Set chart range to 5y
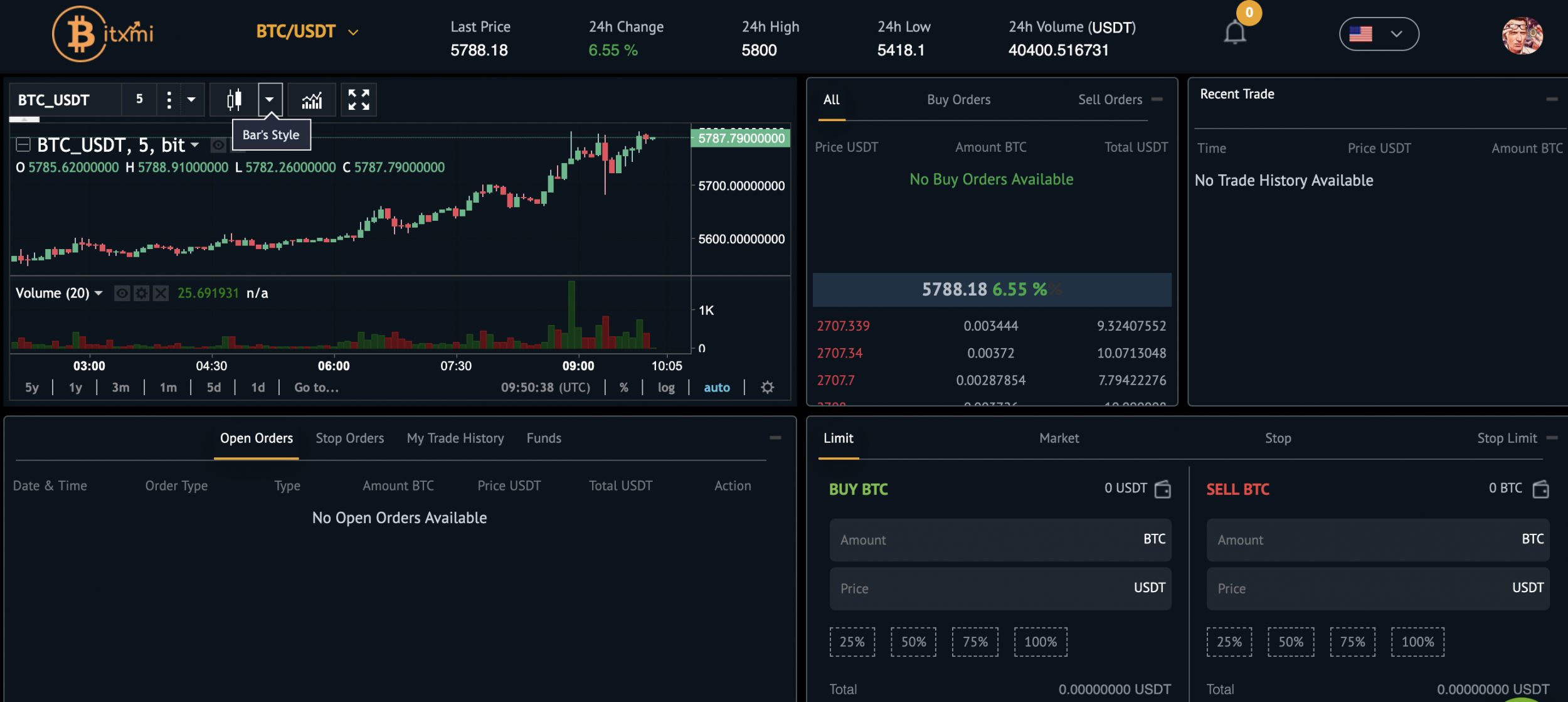 pos(32,388)
